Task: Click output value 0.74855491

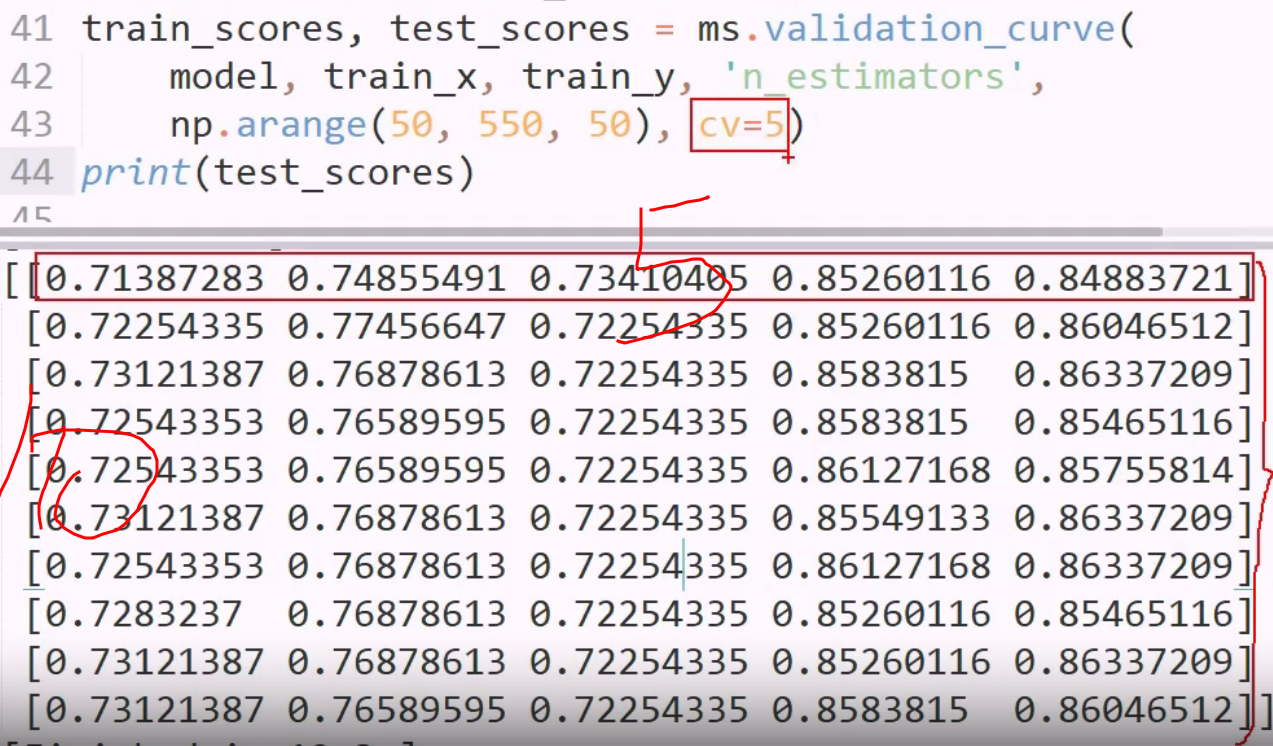Action: click(397, 277)
